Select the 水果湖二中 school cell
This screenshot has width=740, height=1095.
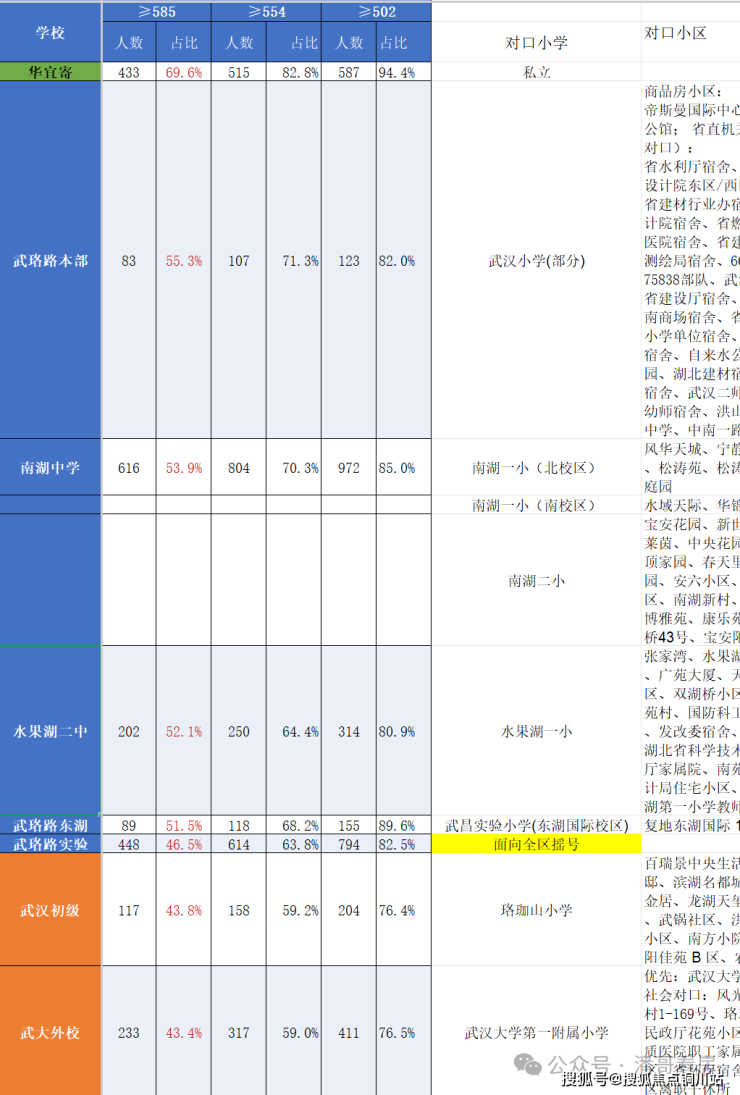coord(50,731)
